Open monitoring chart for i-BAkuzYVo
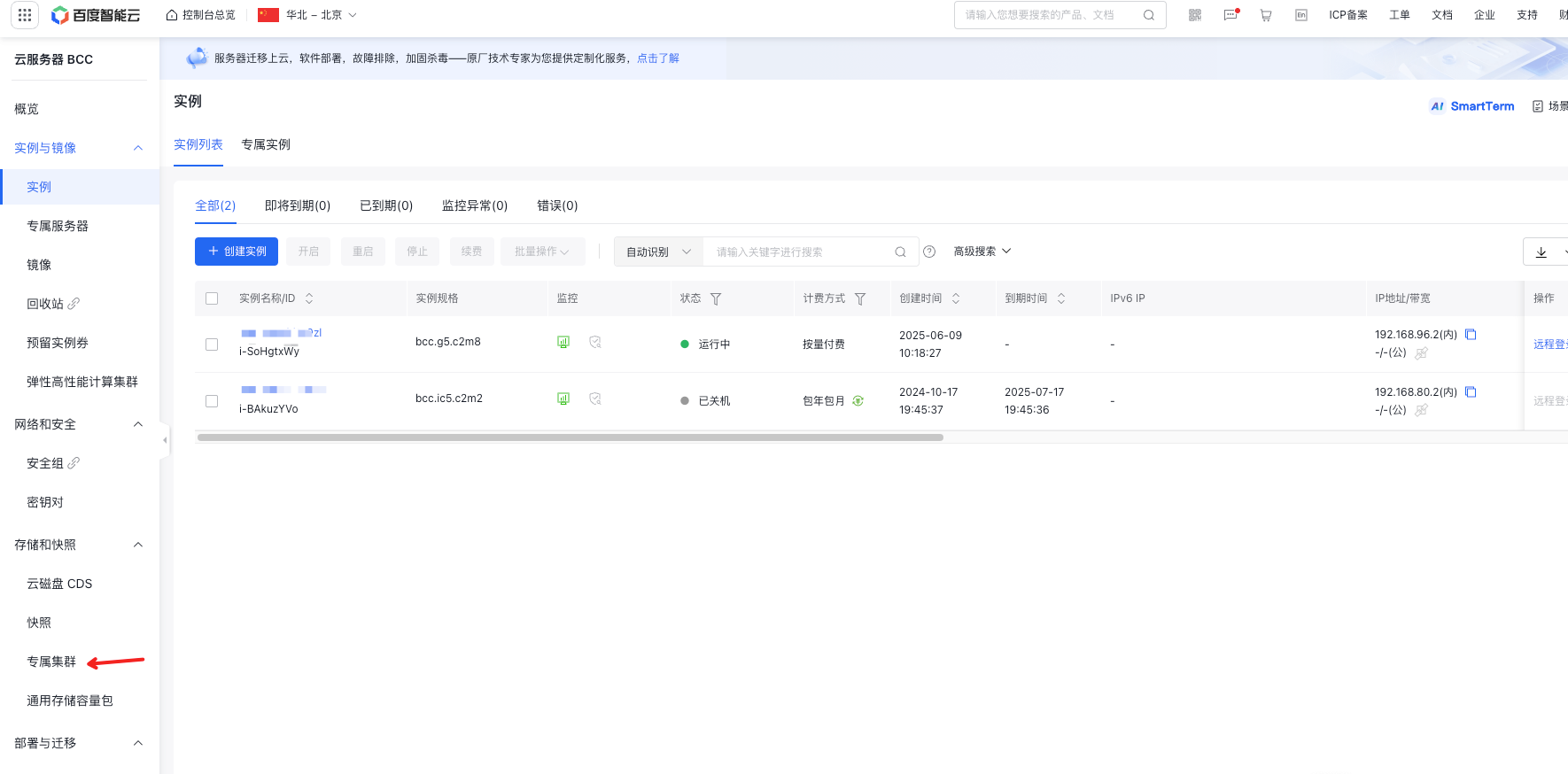 [x=563, y=399]
